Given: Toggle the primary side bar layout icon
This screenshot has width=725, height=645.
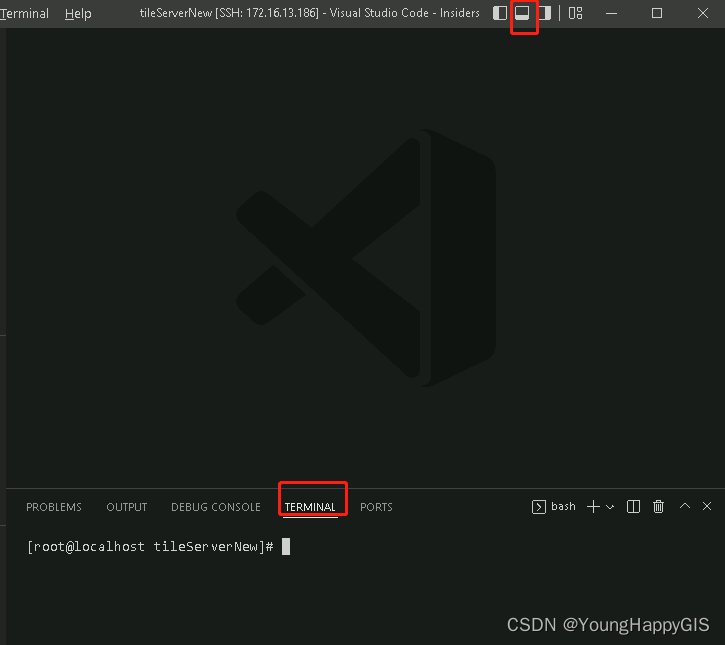Looking at the screenshot, I should [x=500, y=13].
